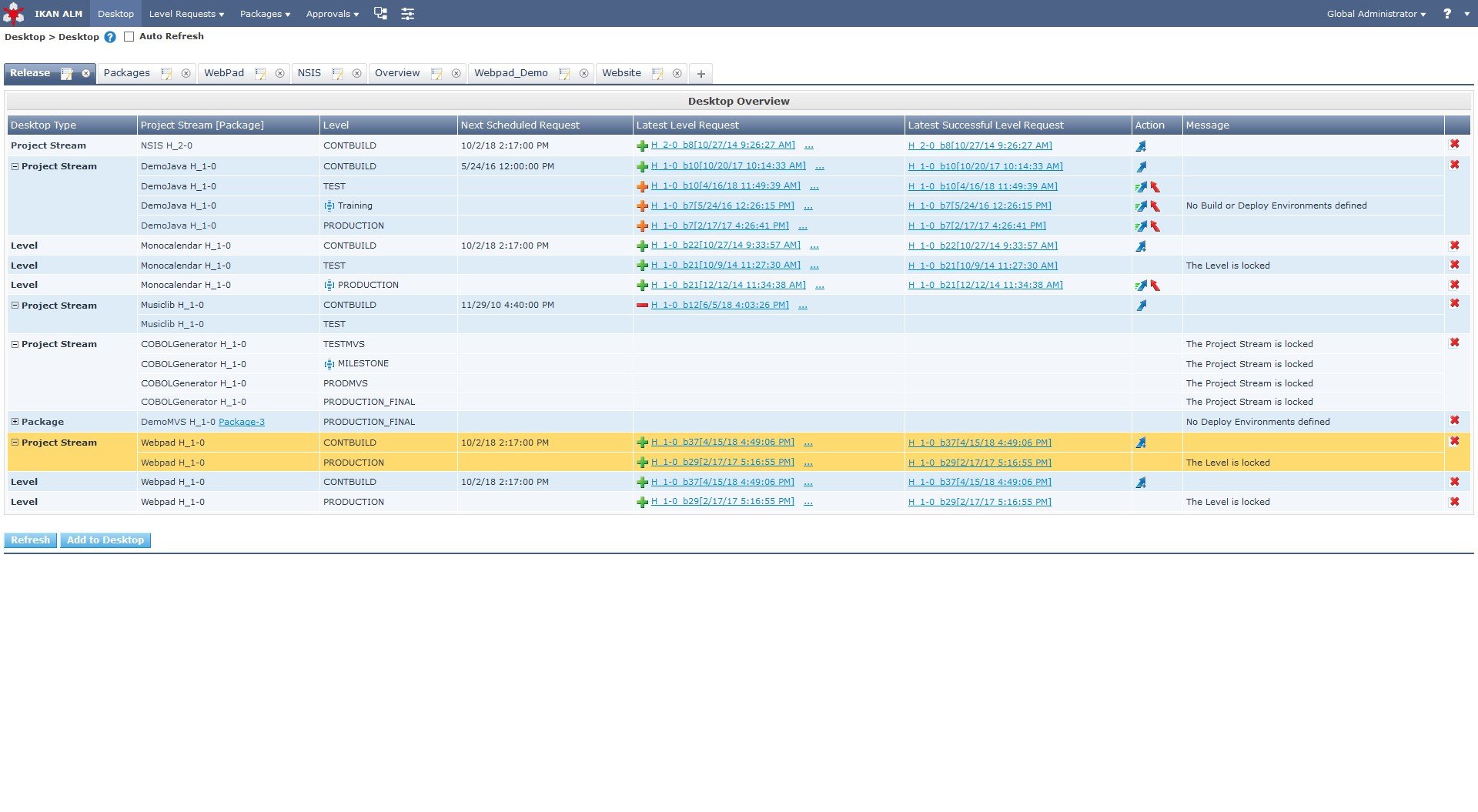Collapse the highlighted Webpad Project Stream group
1478x812 pixels.
pyautogui.click(x=15, y=443)
